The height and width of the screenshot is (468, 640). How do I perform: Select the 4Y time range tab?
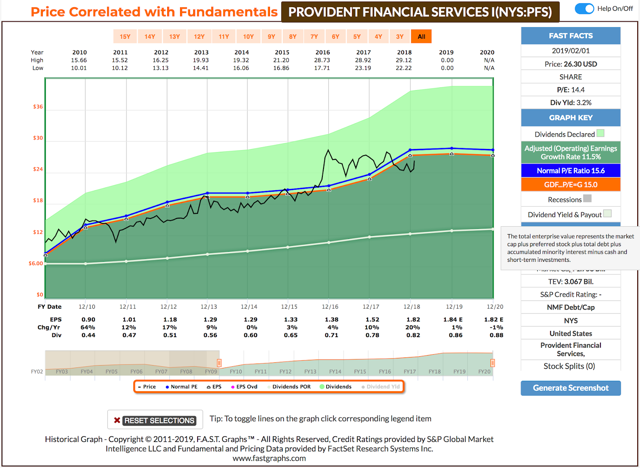(x=378, y=37)
